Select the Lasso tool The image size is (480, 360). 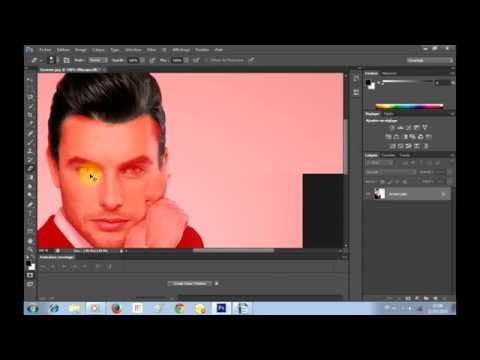pos(30,98)
